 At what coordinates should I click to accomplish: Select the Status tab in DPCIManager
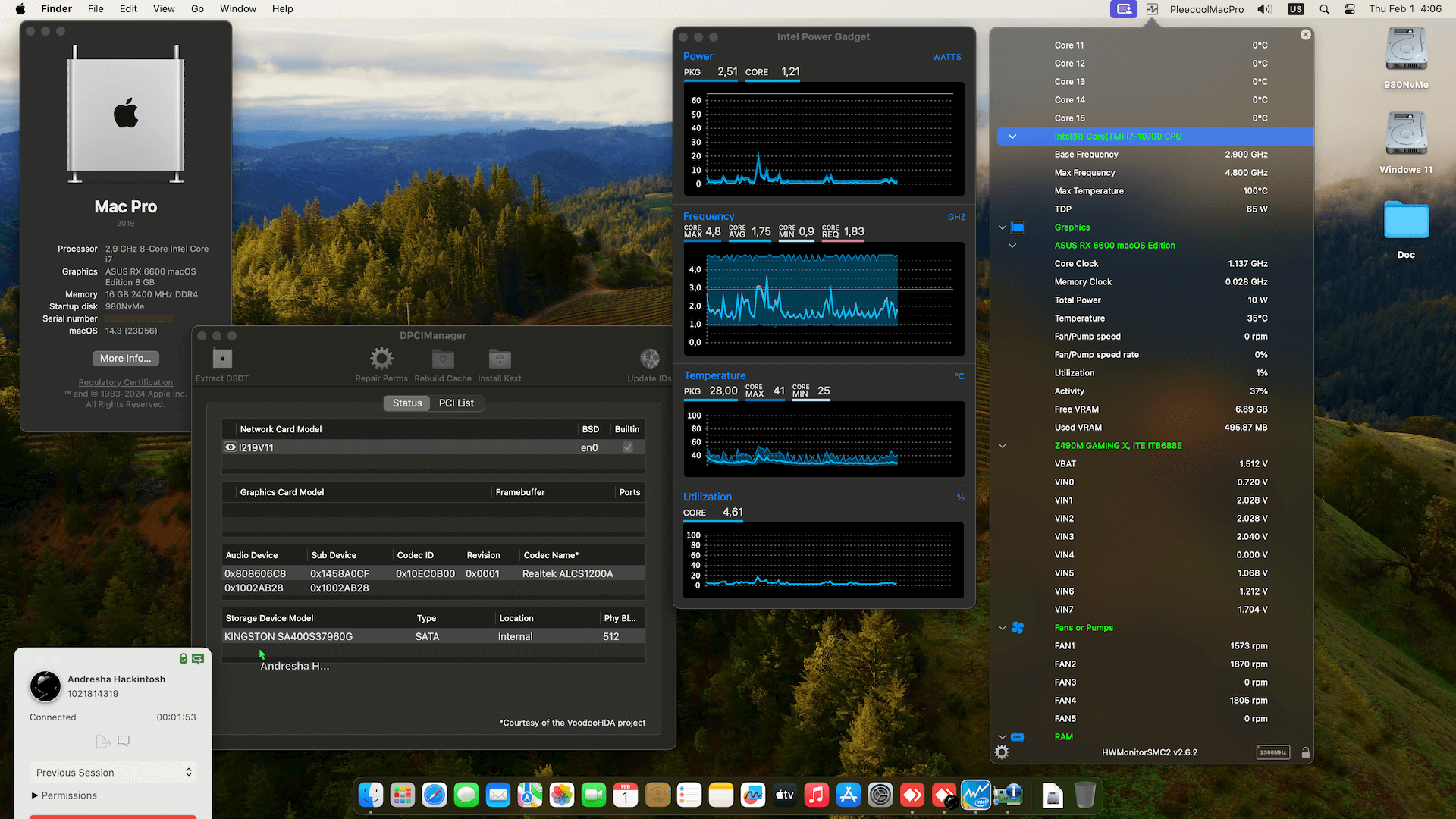point(407,403)
